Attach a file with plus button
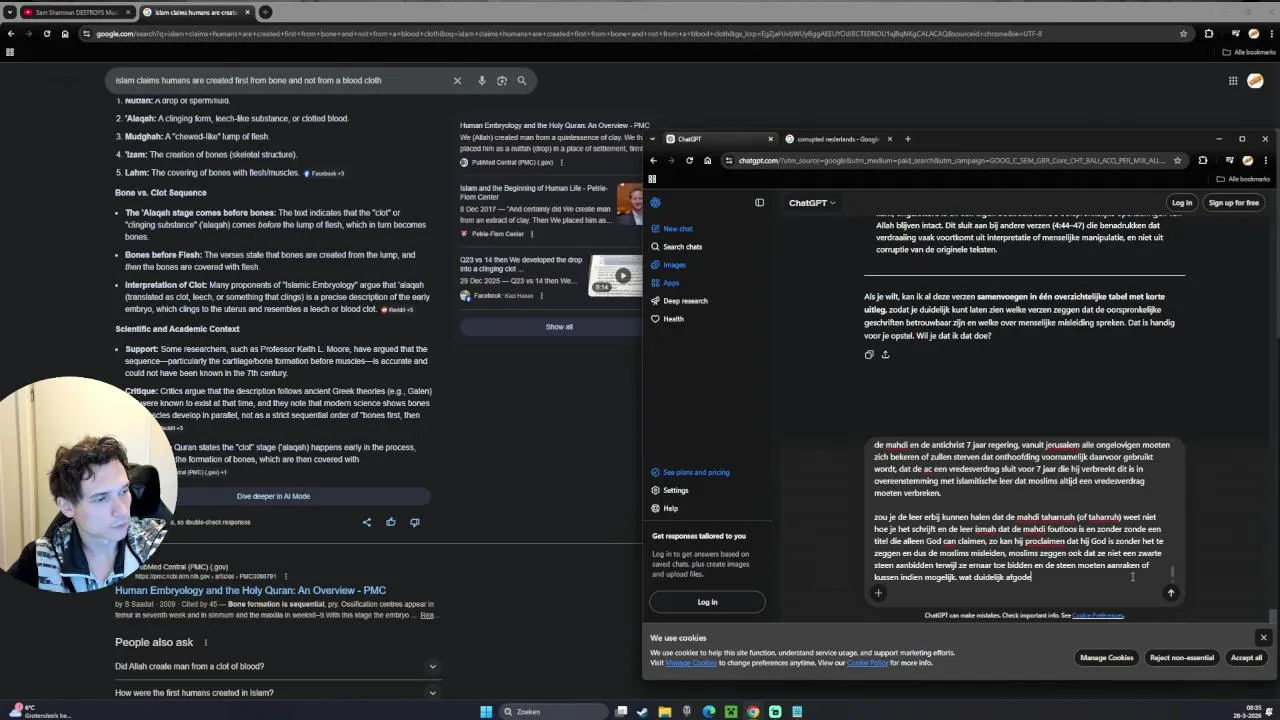The image size is (1280, 720). [x=878, y=593]
